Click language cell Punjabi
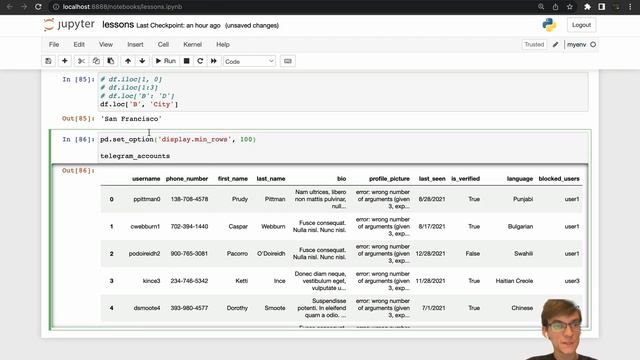640x360 pixels. coord(523,199)
